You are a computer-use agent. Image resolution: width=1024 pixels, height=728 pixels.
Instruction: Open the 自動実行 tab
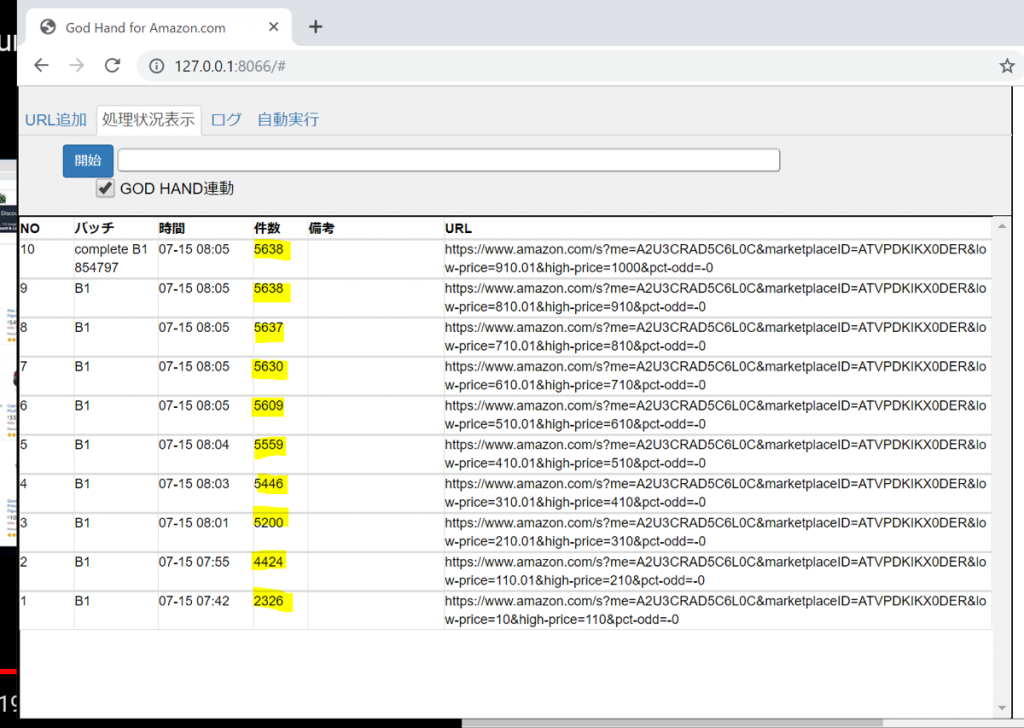tap(288, 119)
